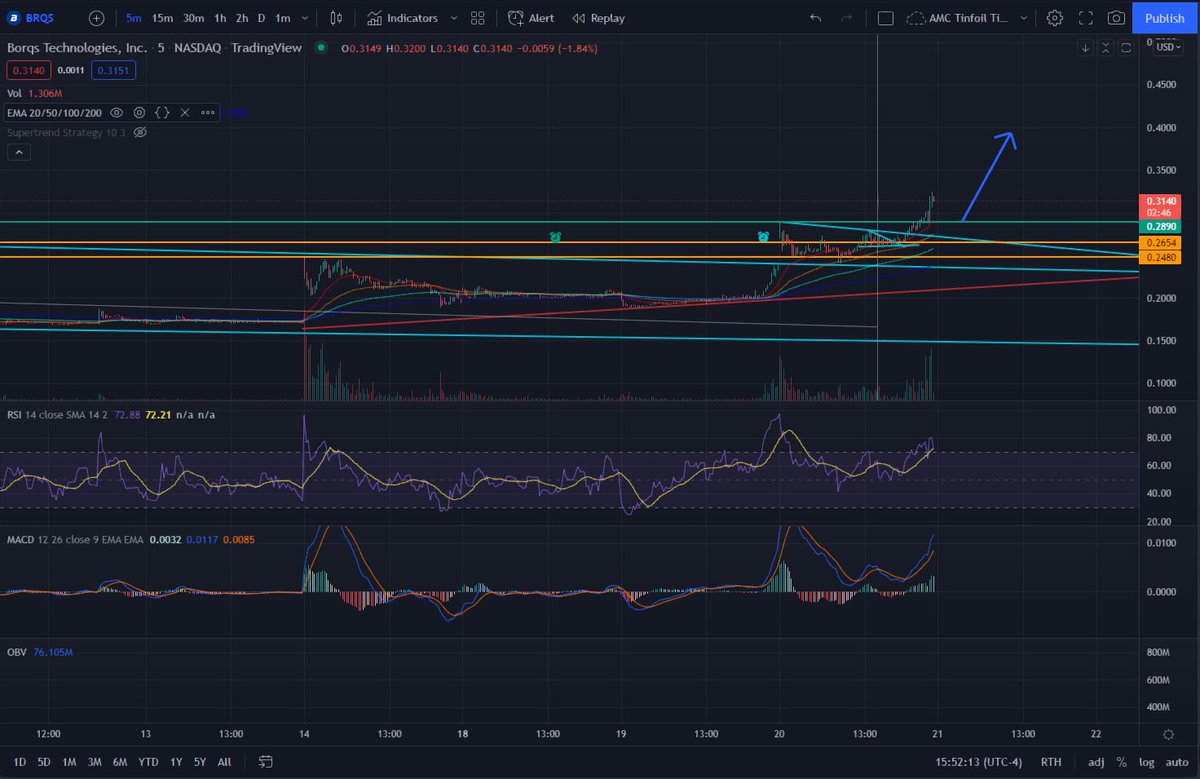Set date range to 1Y

point(176,762)
